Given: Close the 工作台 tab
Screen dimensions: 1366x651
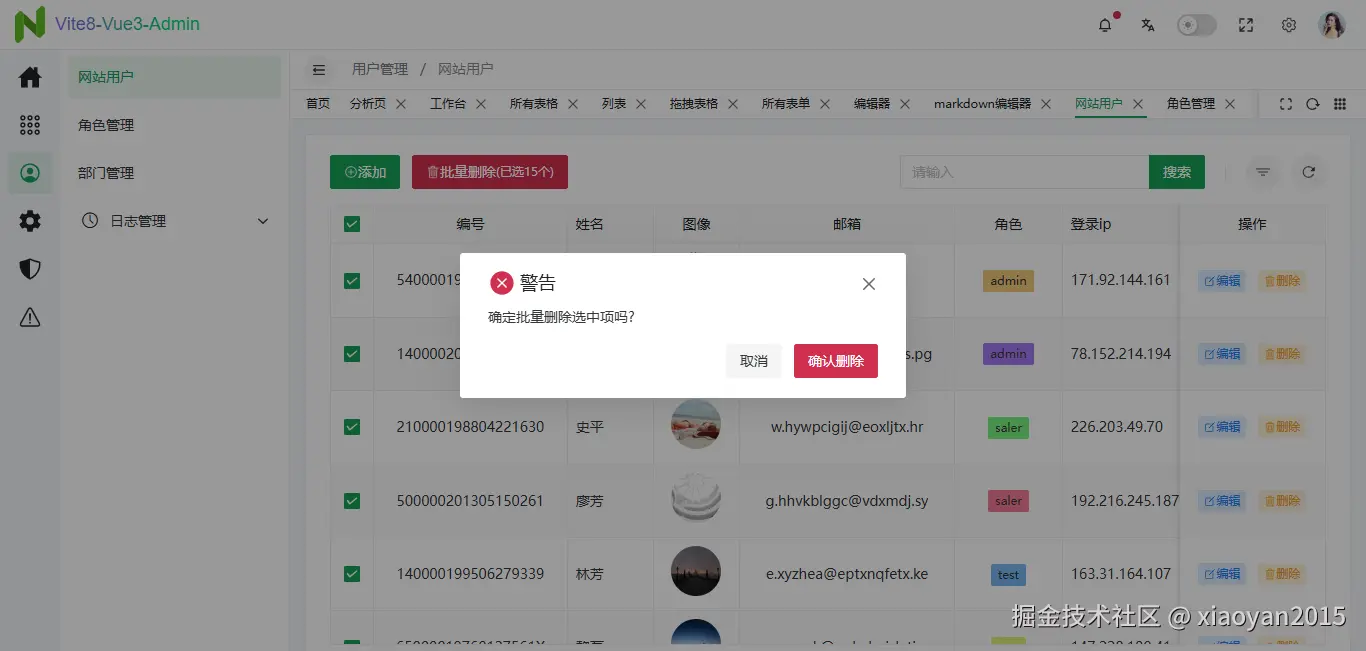Looking at the screenshot, I should [481, 104].
